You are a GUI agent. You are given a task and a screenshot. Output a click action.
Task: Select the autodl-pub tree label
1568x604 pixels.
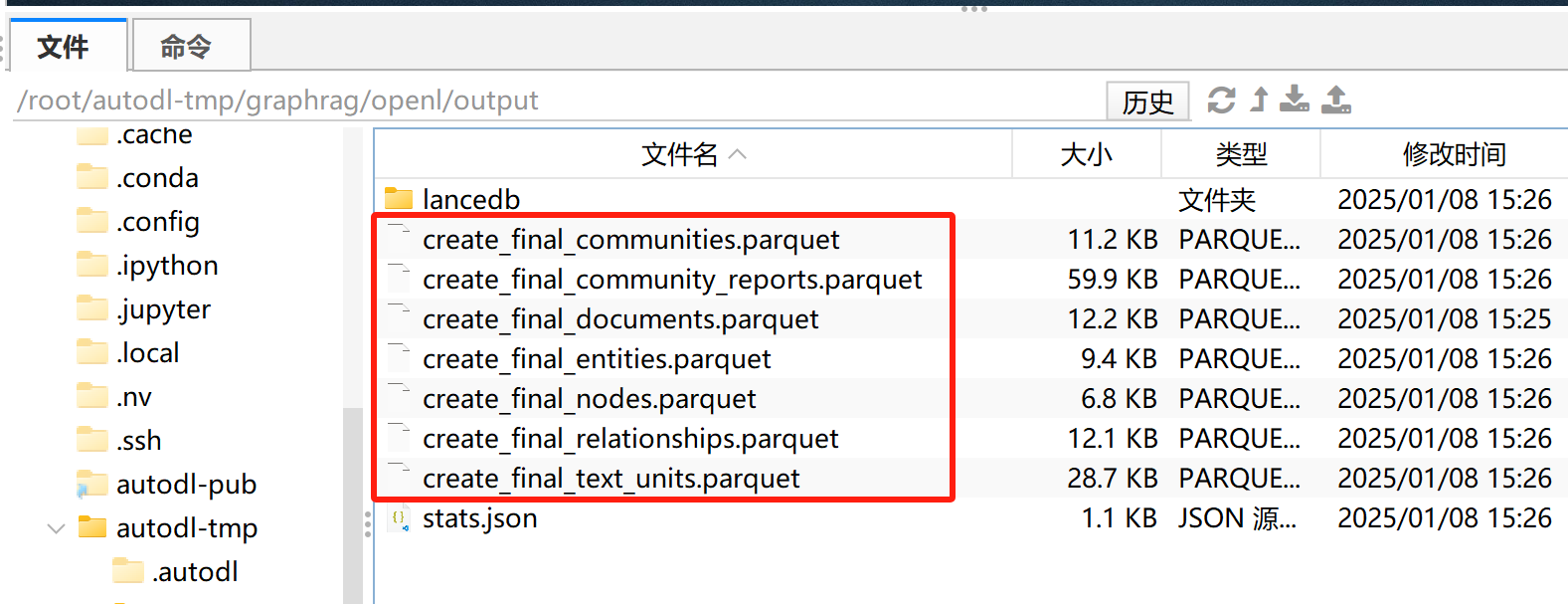coord(187,485)
